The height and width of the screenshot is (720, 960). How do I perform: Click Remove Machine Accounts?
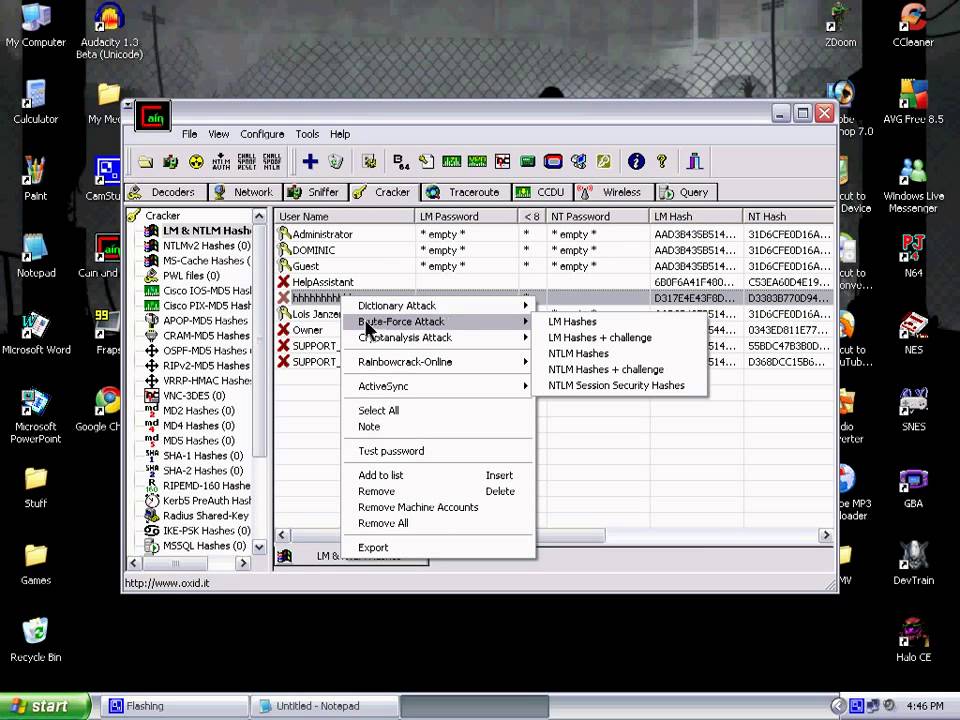point(438,507)
